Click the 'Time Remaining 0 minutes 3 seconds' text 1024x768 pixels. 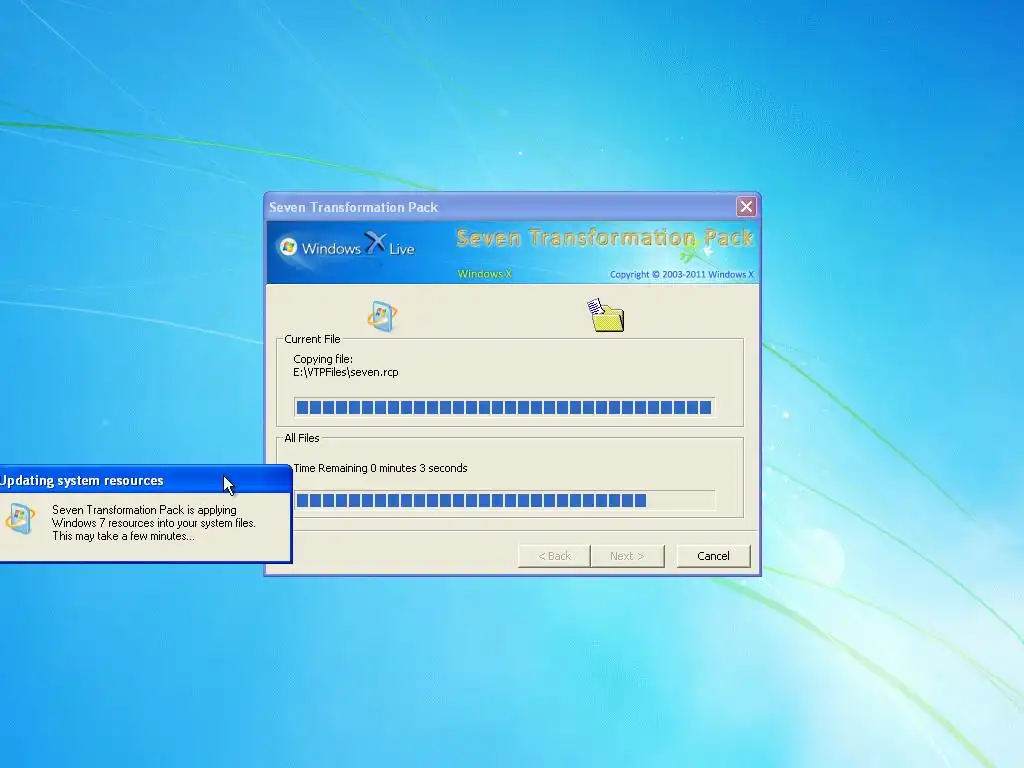(380, 468)
